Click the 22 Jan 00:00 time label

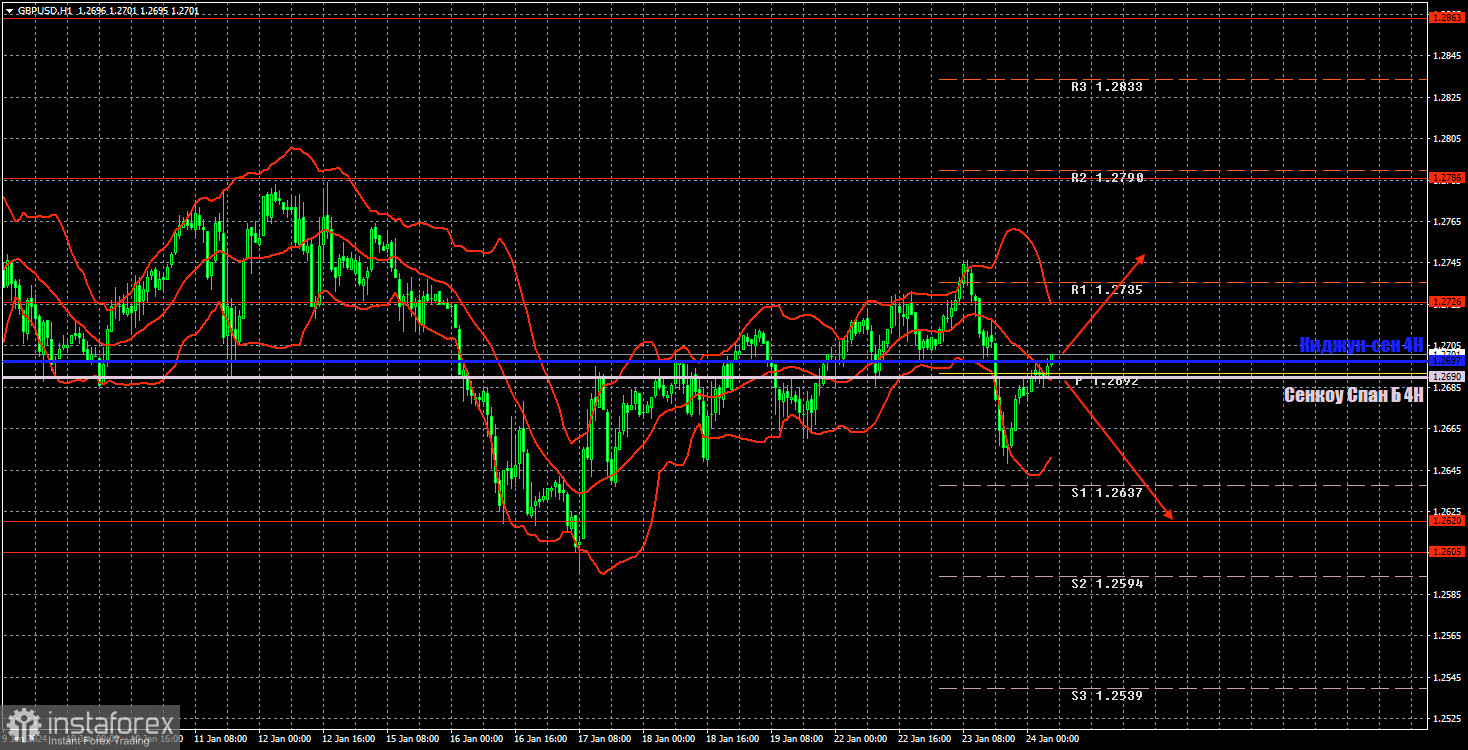[862, 738]
